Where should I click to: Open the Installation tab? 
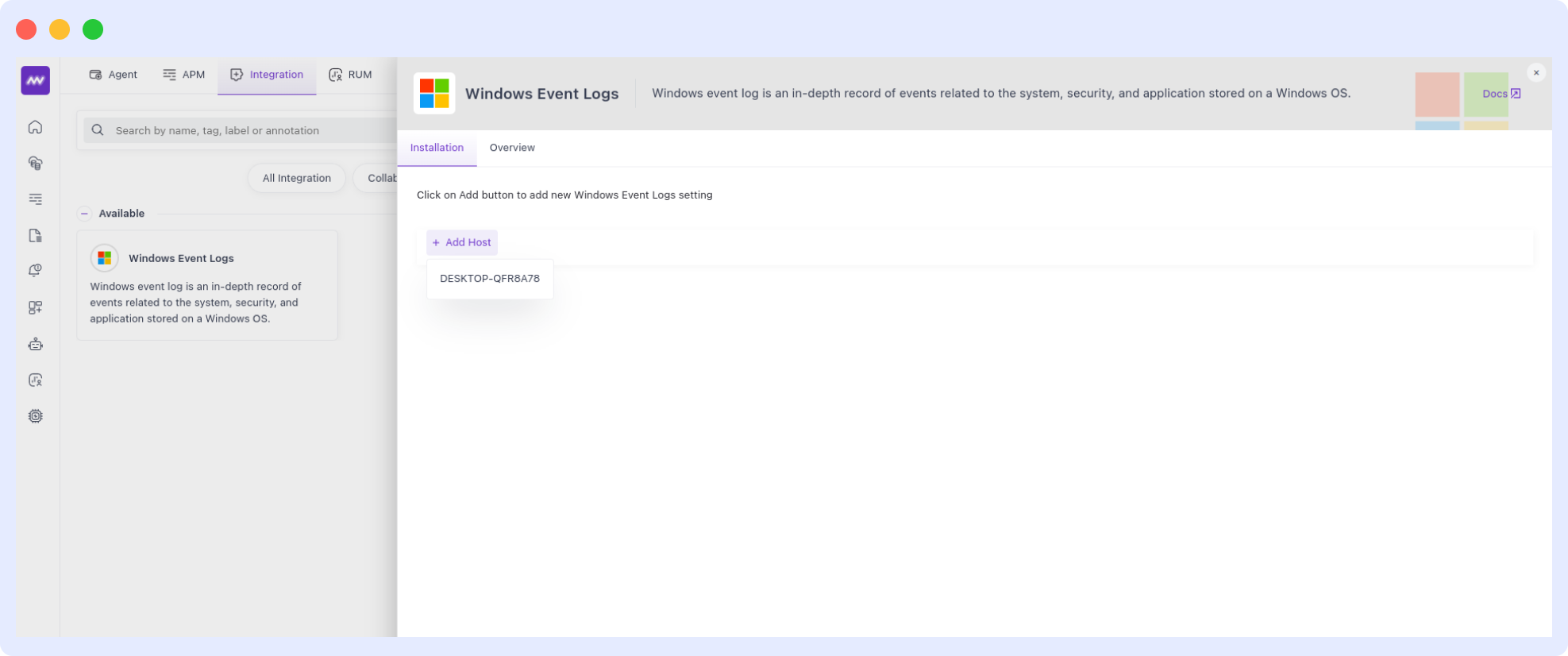(x=437, y=148)
